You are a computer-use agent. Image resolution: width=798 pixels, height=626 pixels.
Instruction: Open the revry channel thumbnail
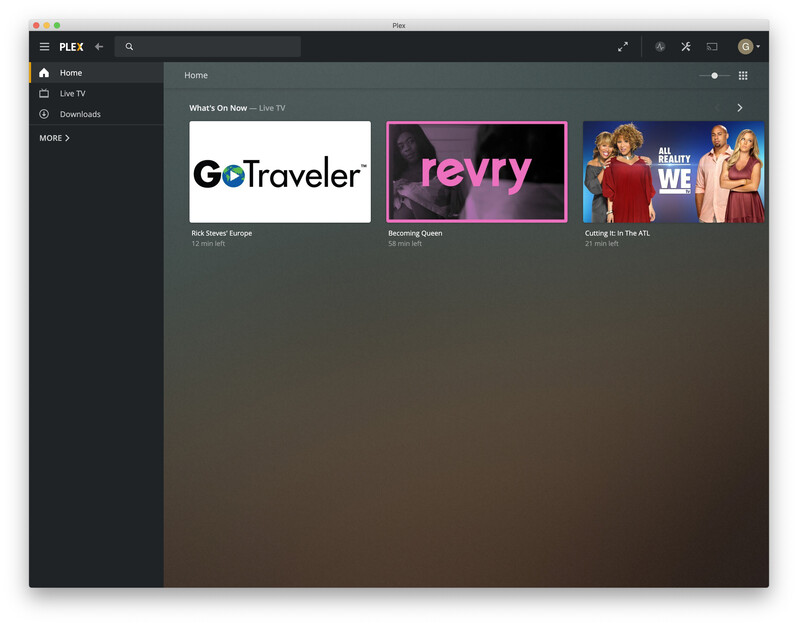[x=477, y=172]
